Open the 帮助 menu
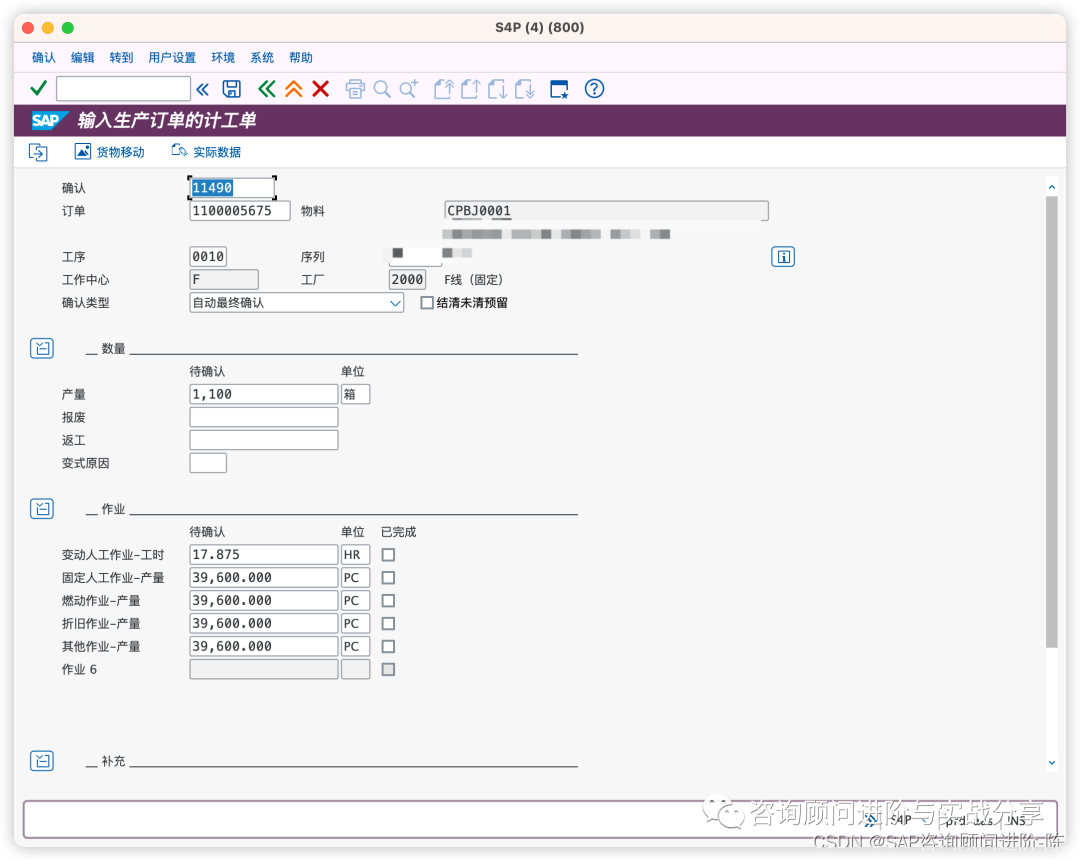 pos(301,57)
